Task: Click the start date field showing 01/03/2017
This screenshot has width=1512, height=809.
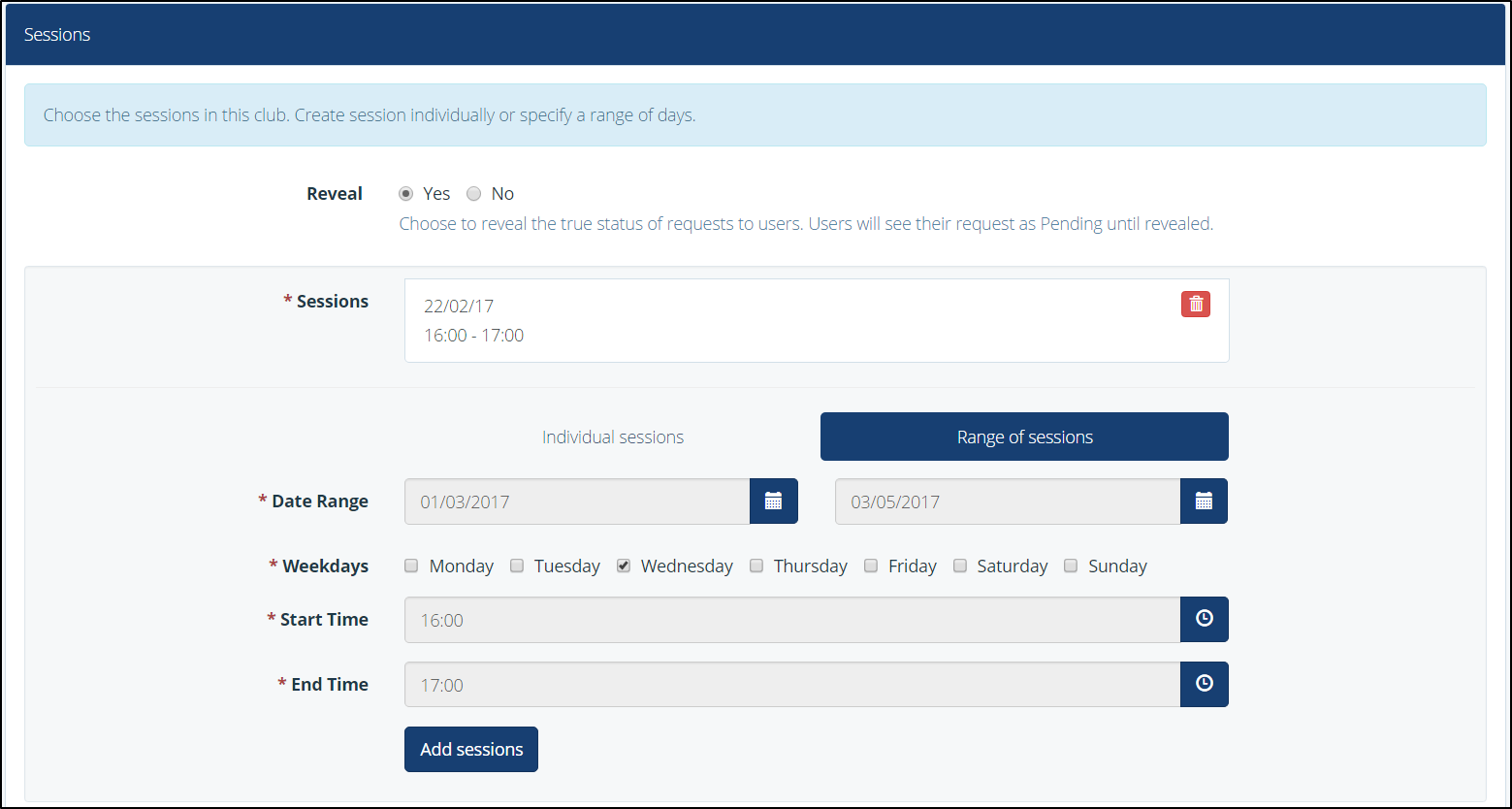Action: pyautogui.click(x=577, y=502)
